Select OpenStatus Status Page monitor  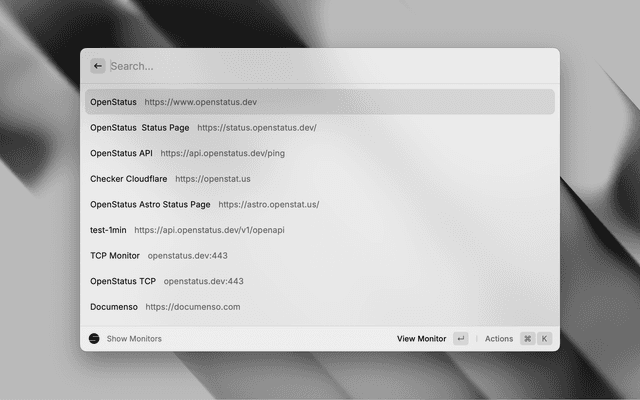139,128
